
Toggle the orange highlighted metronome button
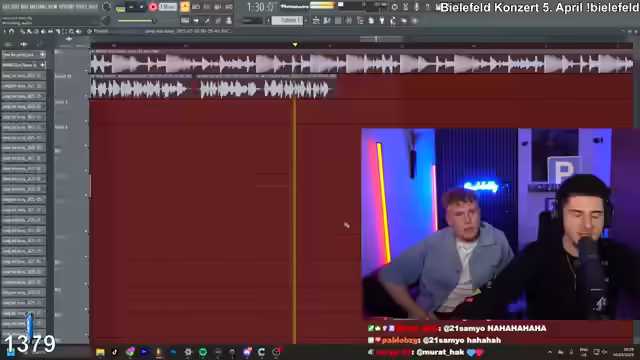point(185,7)
